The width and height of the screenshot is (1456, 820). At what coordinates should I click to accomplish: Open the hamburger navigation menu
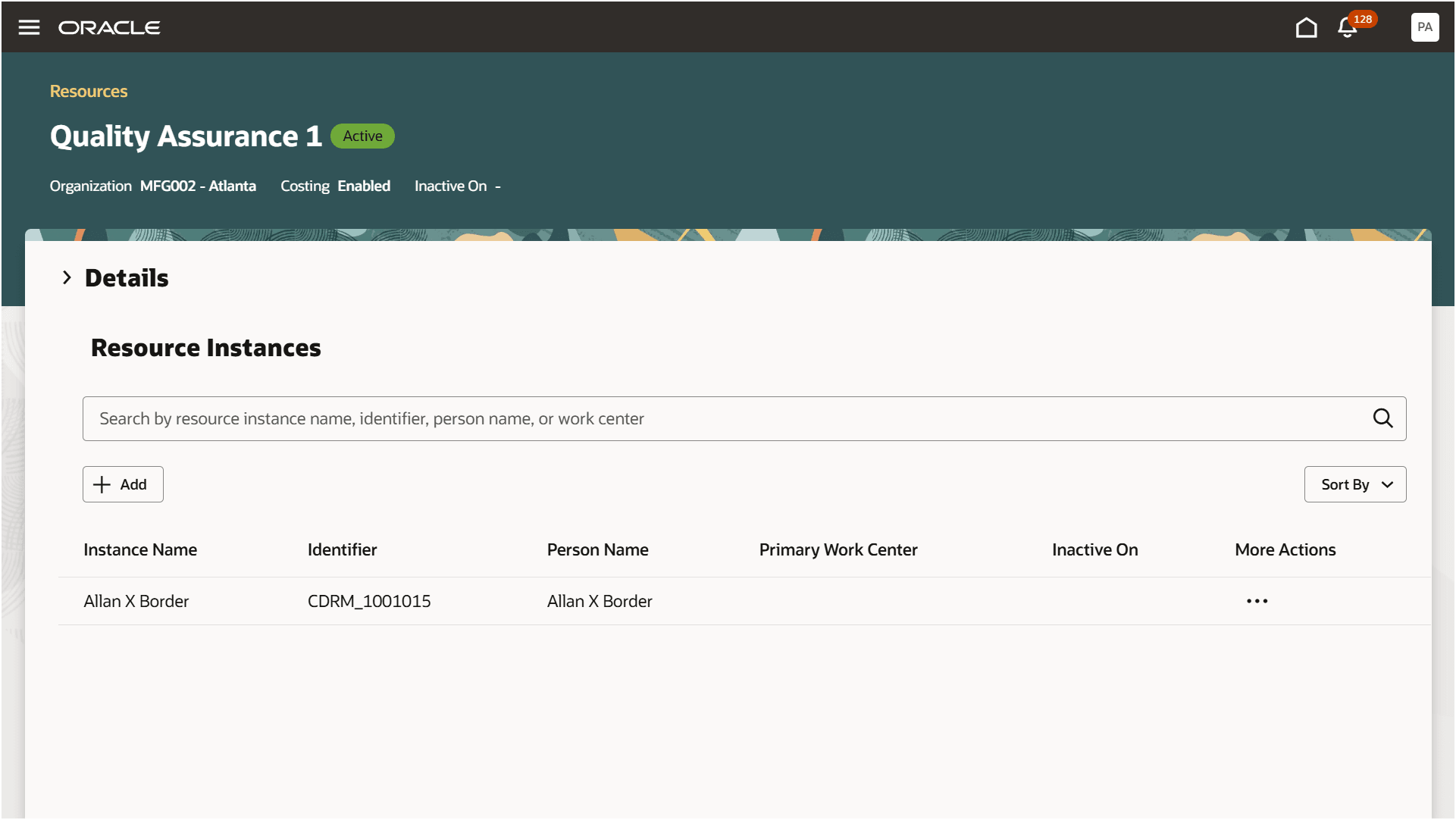click(29, 27)
